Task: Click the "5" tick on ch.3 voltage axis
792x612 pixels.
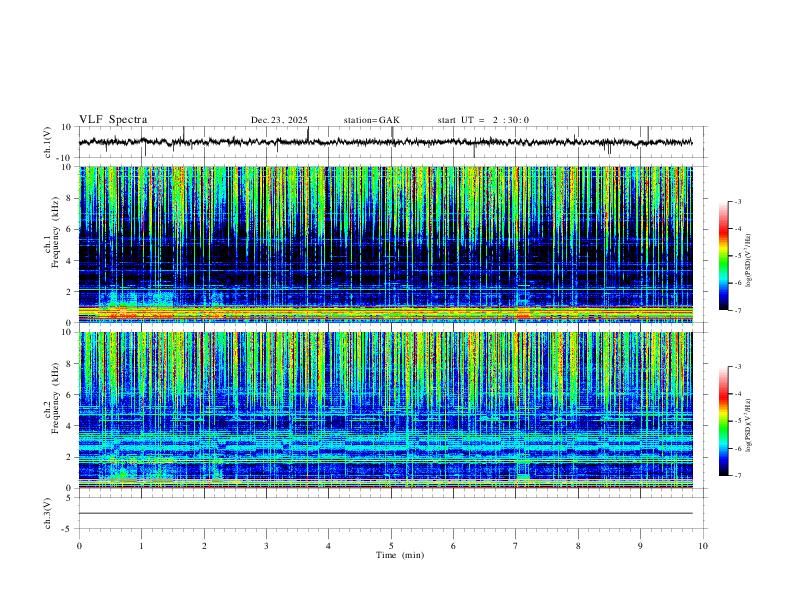Action: [69, 497]
